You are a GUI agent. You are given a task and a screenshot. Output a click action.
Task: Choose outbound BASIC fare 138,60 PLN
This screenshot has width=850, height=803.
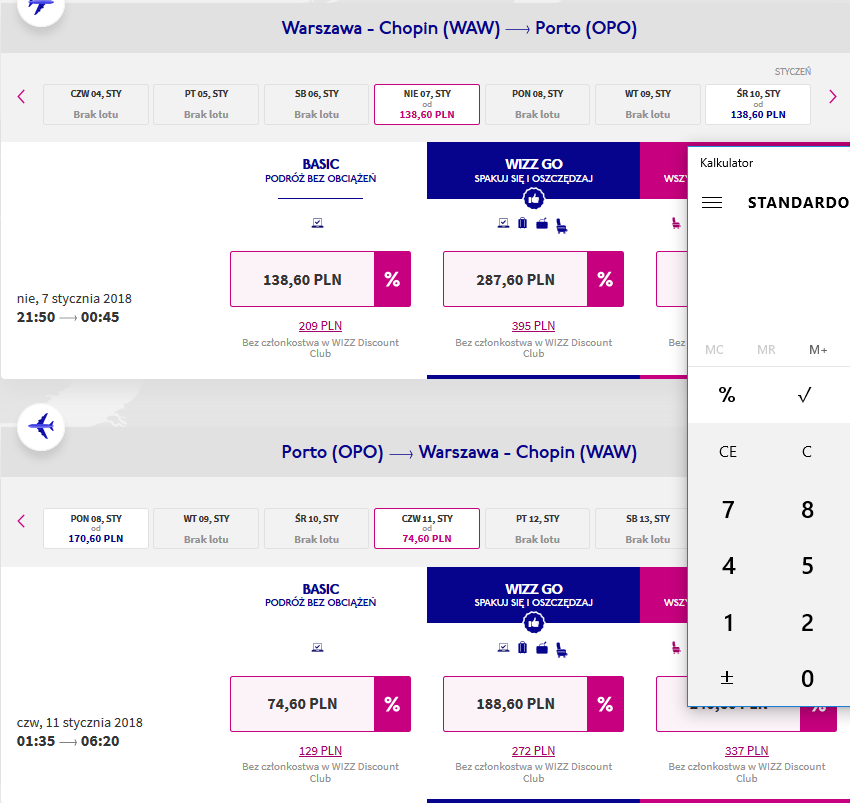tap(302, 279)
